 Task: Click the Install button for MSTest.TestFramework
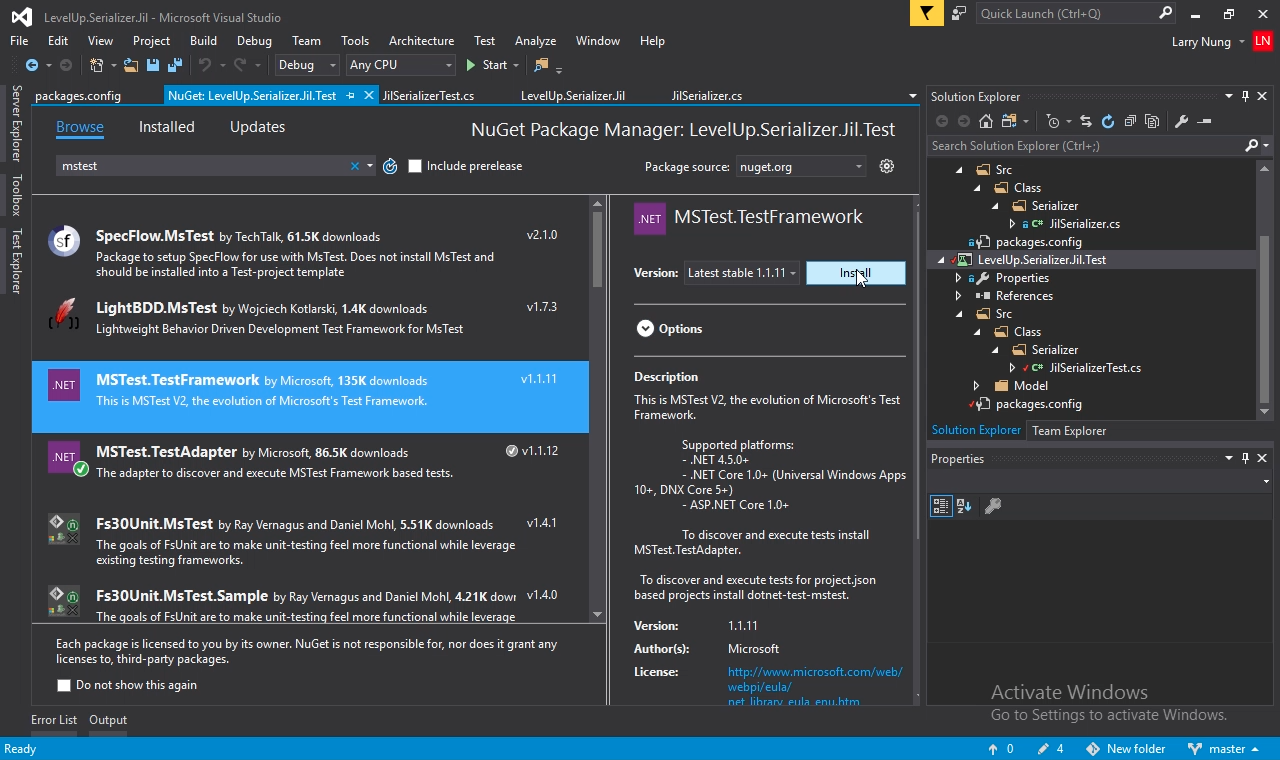855,273
